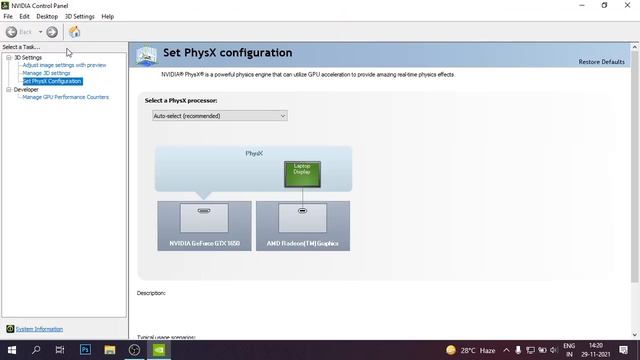
Task: Click the battery tray icon
Action: tap(542, 350)
